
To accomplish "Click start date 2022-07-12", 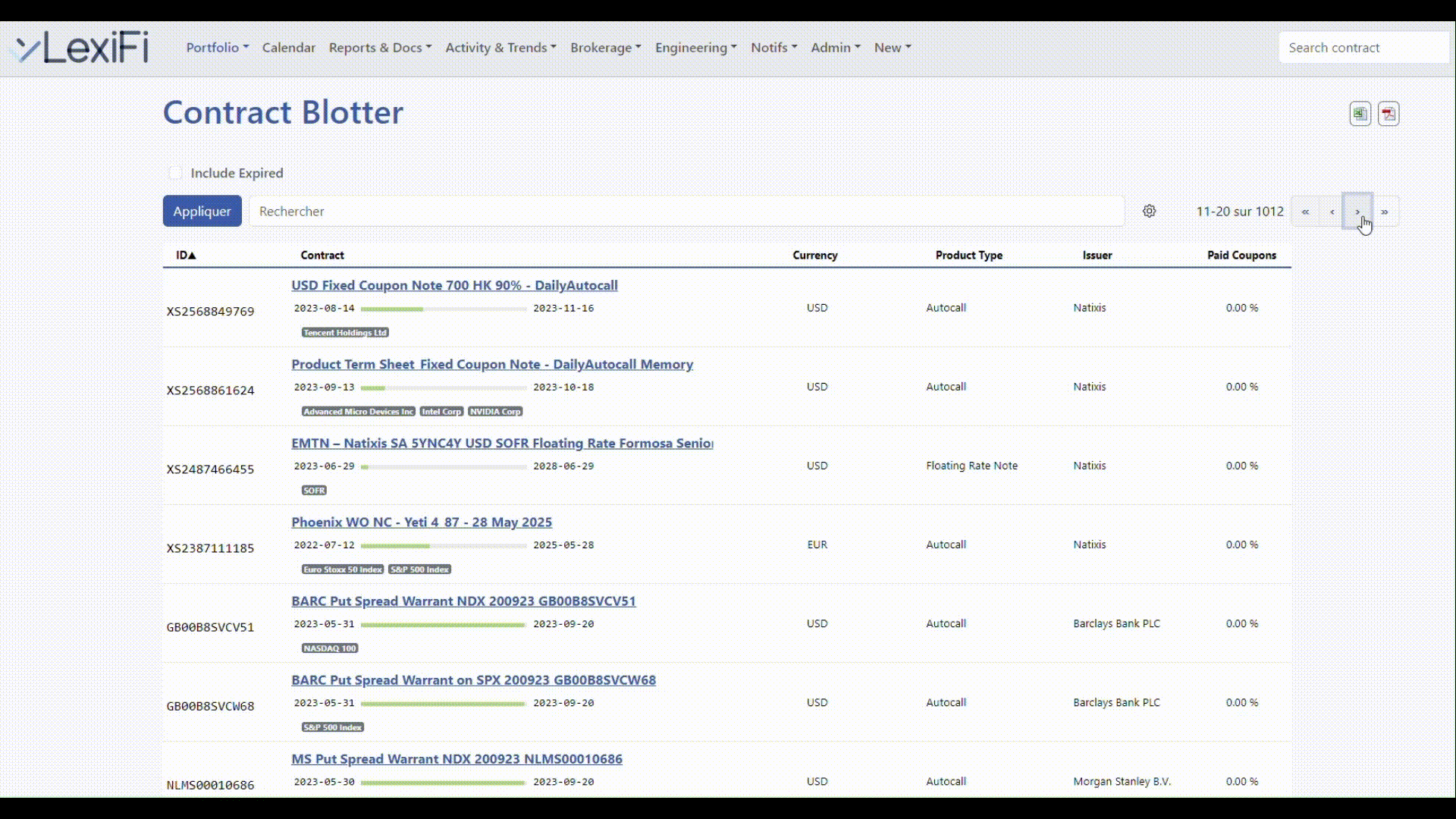I will 324,544.
